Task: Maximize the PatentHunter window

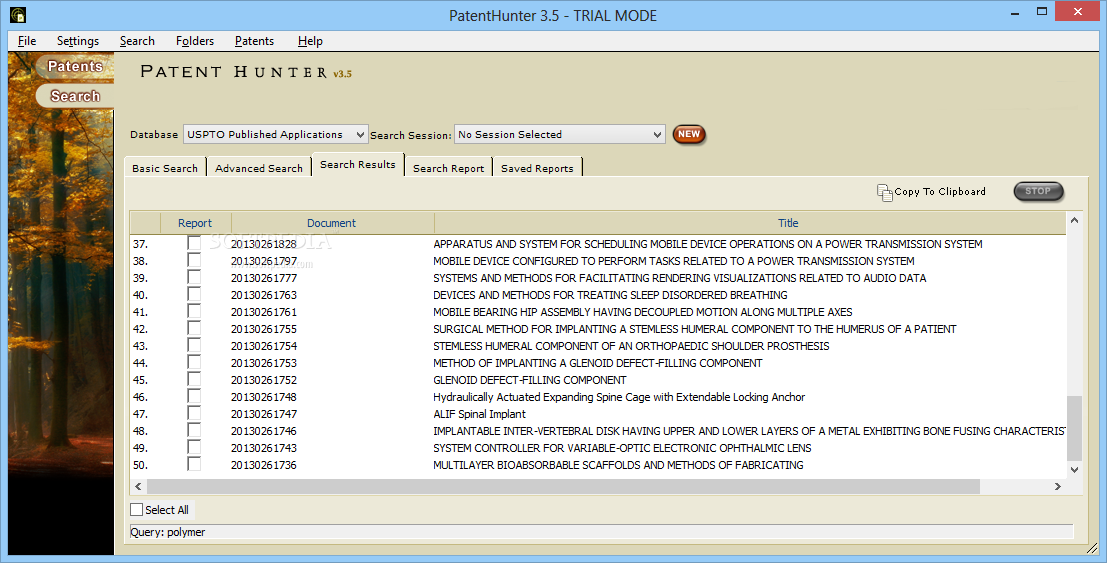Action: [x=1041, y=11]
